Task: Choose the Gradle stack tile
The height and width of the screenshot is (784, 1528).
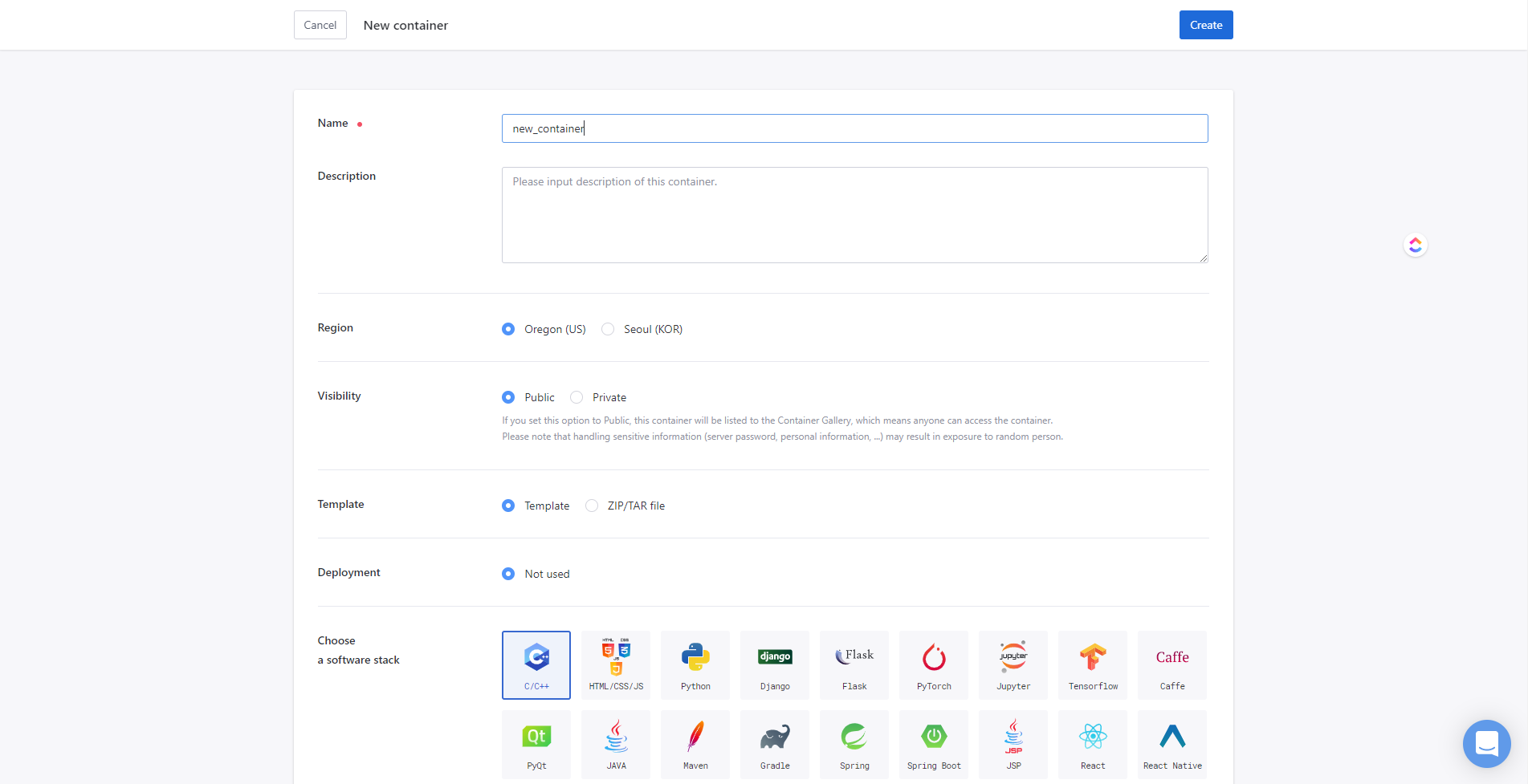Action: (775, 745)
